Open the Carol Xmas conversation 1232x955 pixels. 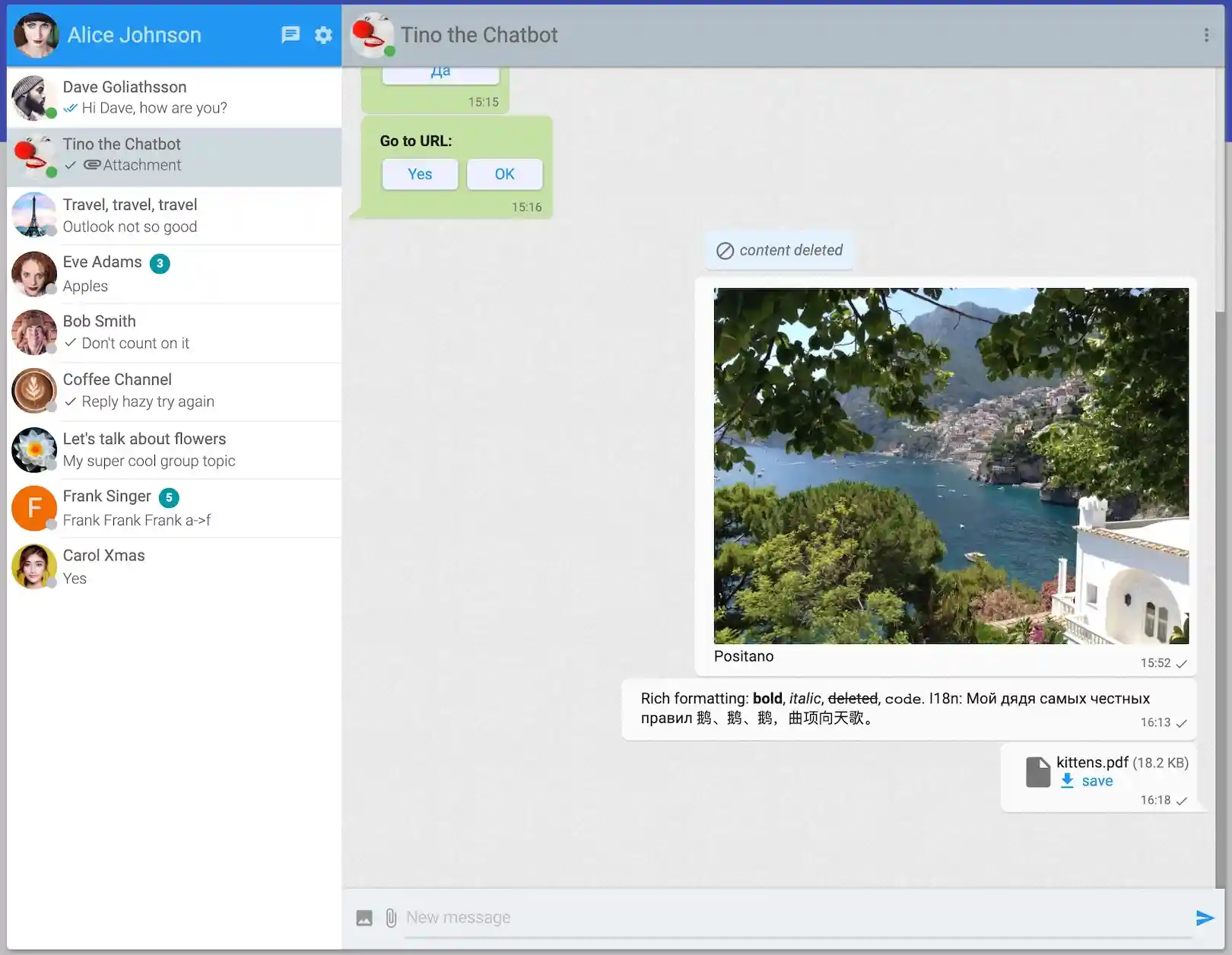coord(174,567)
